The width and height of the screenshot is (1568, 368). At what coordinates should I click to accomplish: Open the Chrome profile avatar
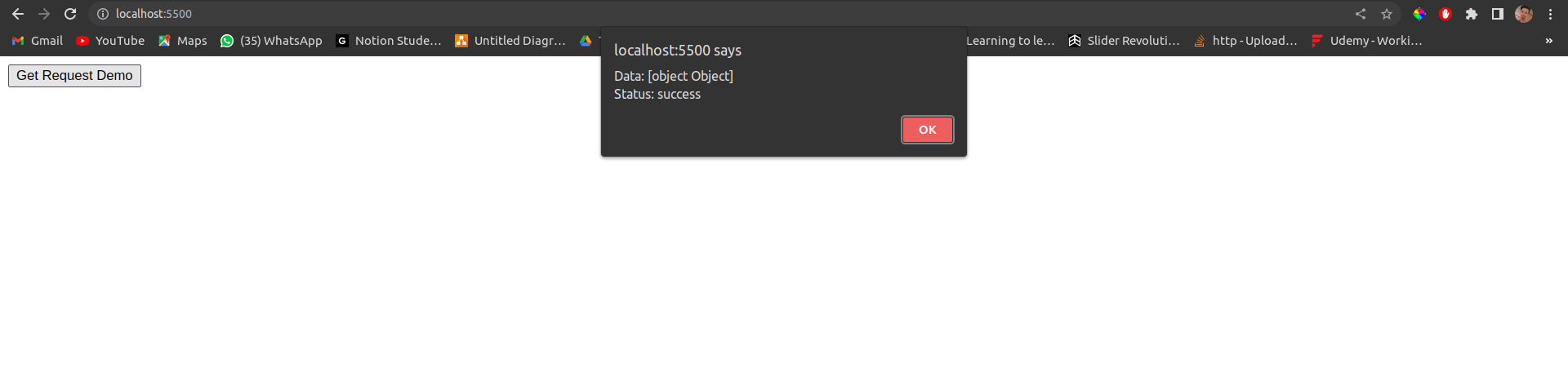pyautogui.click(x=1524, y=14)
